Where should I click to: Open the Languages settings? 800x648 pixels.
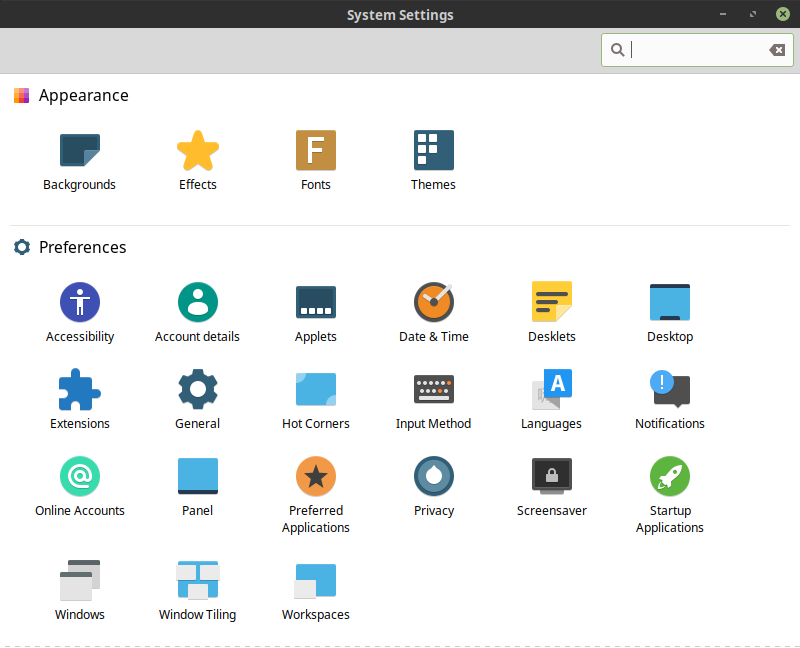[552, 389]
